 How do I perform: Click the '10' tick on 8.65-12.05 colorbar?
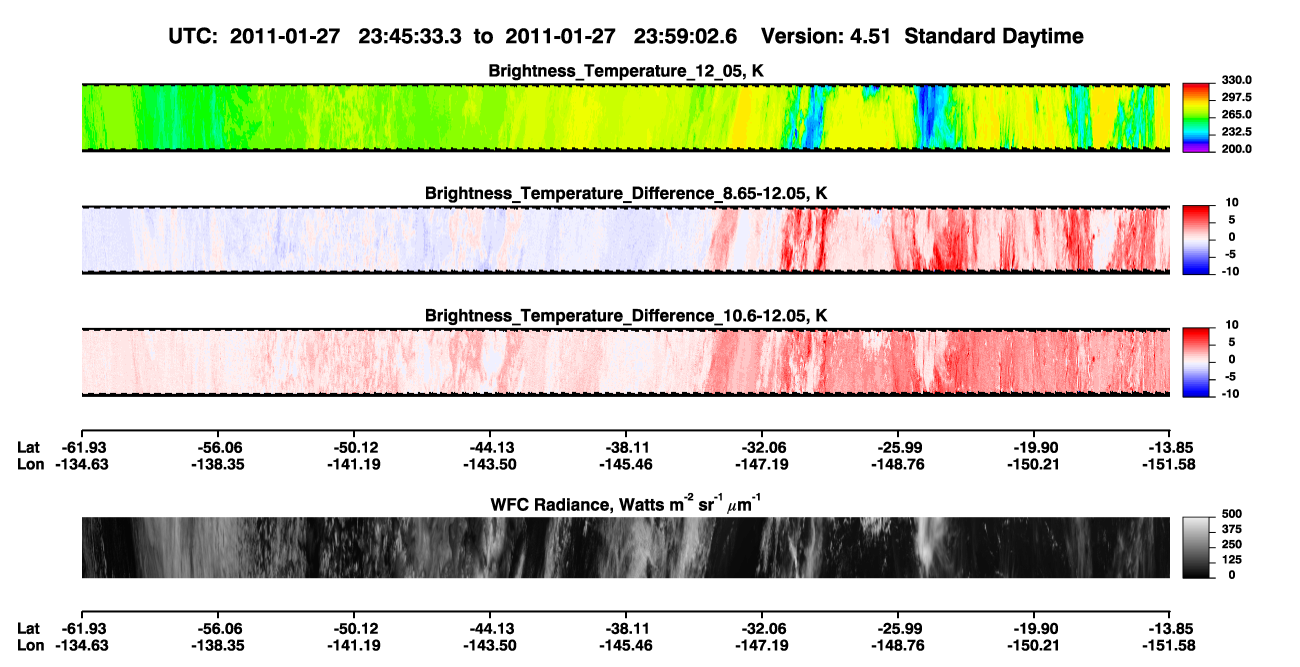pyautogui.click(x=1233, y=203)
